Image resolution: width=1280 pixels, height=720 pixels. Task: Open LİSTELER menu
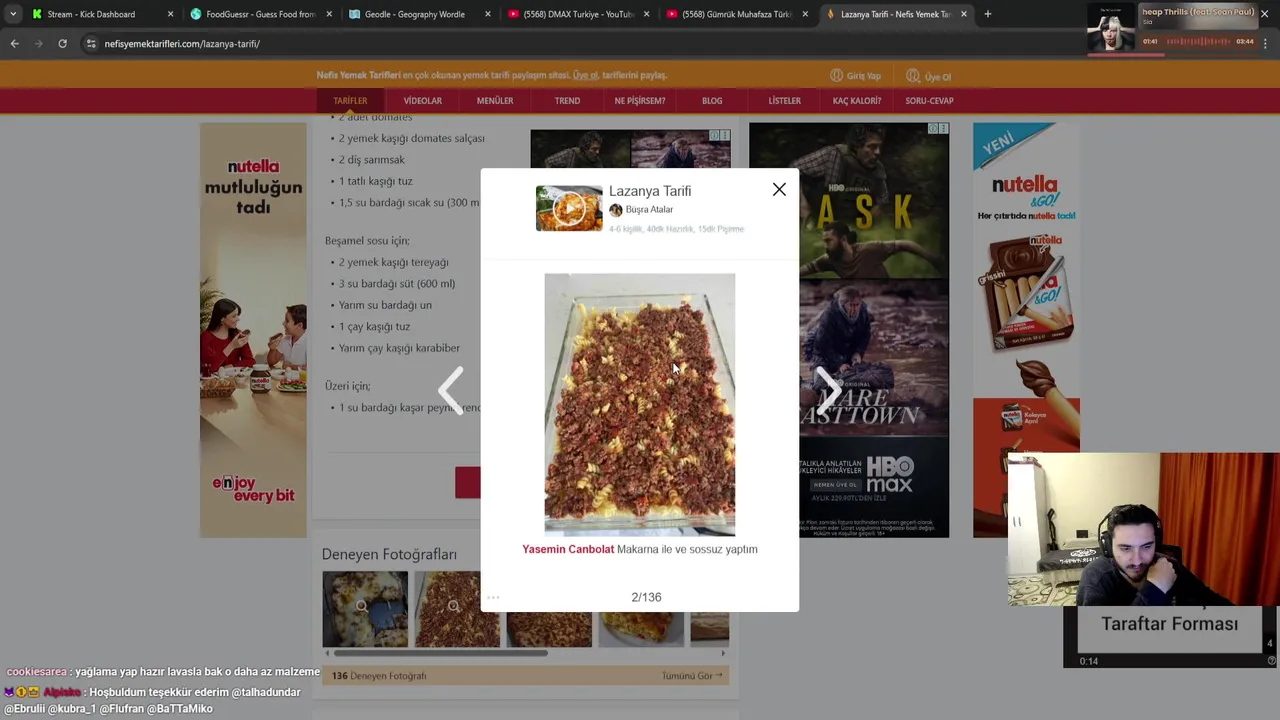point(784,100)
